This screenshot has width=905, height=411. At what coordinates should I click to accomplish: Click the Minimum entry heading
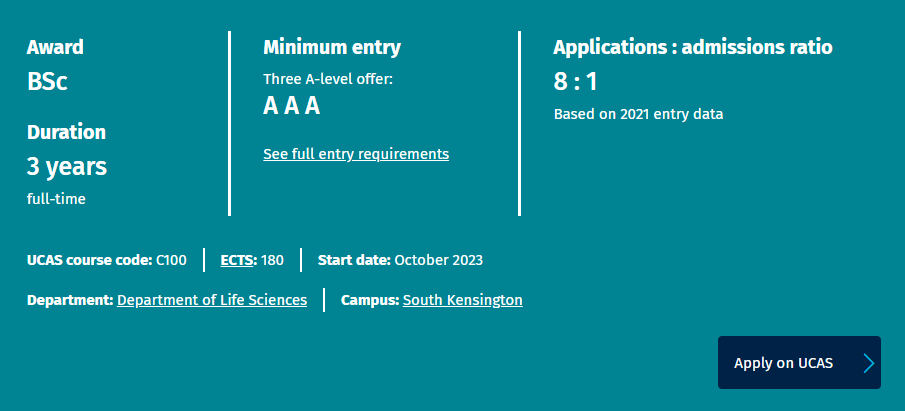click(332, 47)
